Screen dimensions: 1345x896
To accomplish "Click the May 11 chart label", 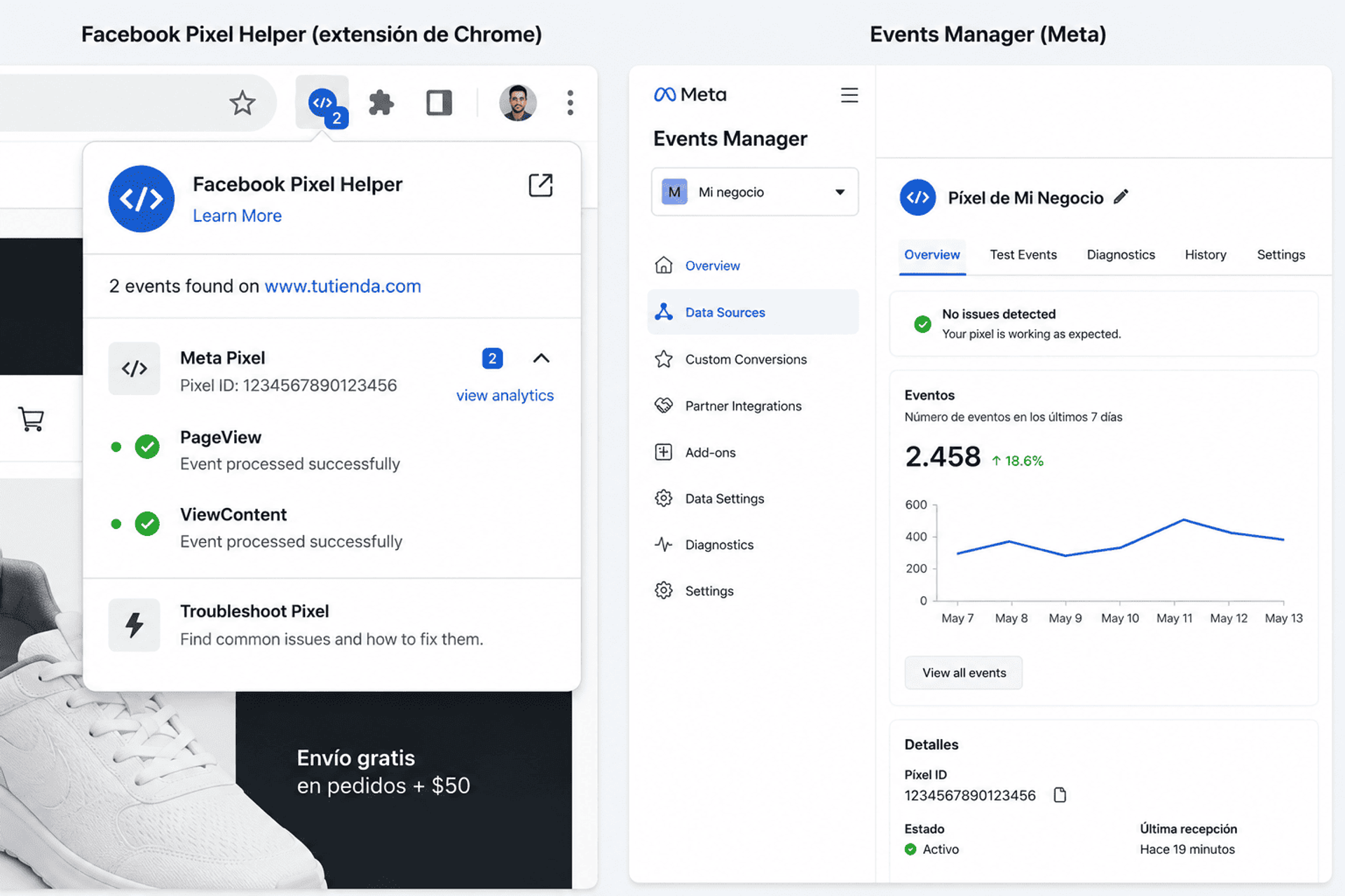I will [1174, 618].
